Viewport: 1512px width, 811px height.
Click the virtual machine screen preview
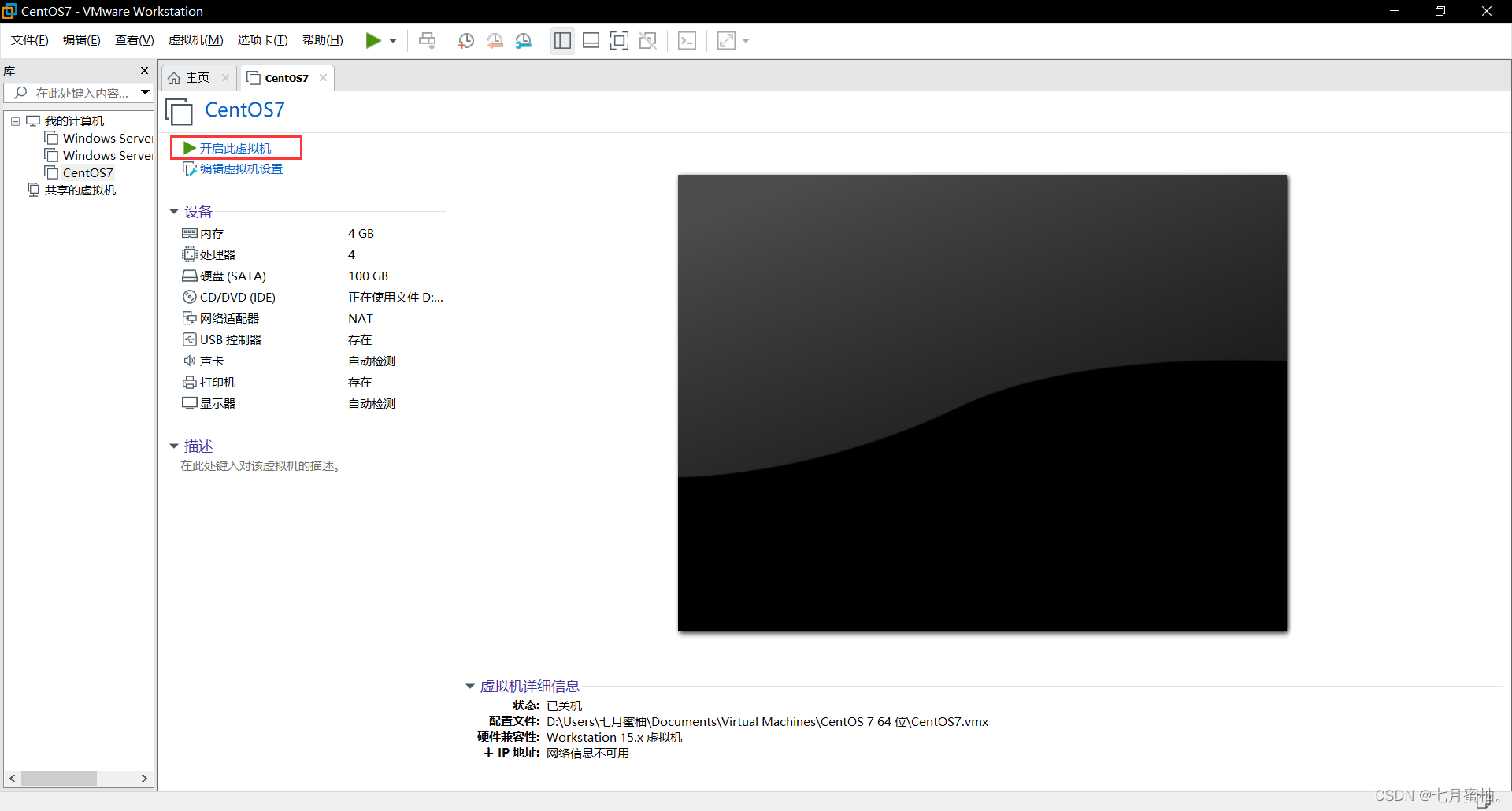click(982, 403)
